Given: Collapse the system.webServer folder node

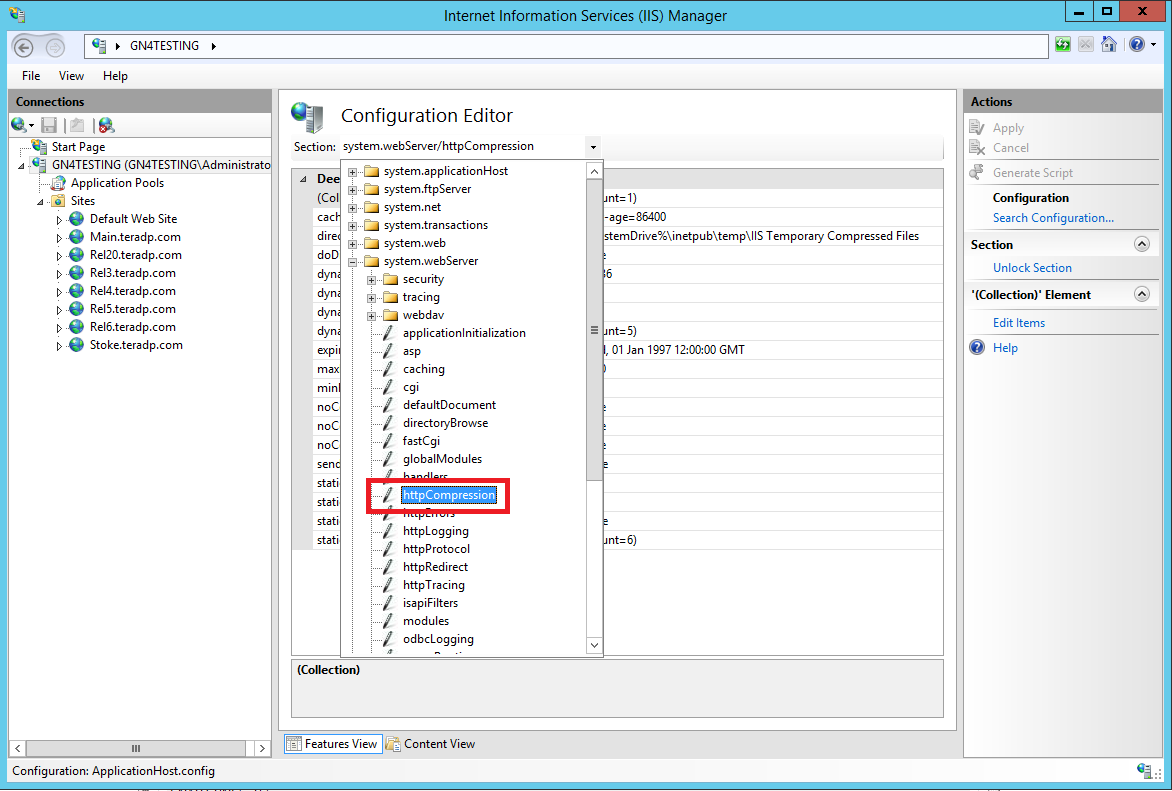Looking at the screenshot, I should (x=352, y=262).
